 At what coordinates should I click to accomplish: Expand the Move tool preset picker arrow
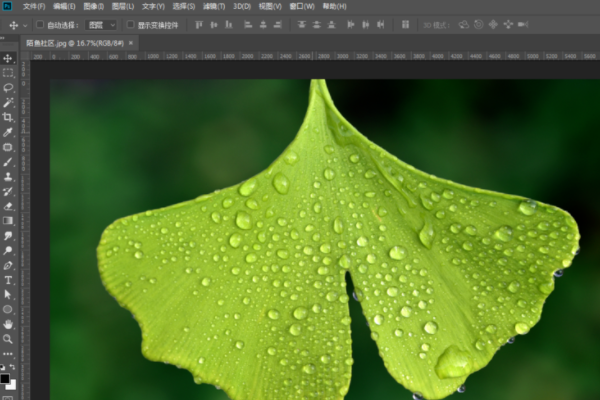[x=25, y=26]
